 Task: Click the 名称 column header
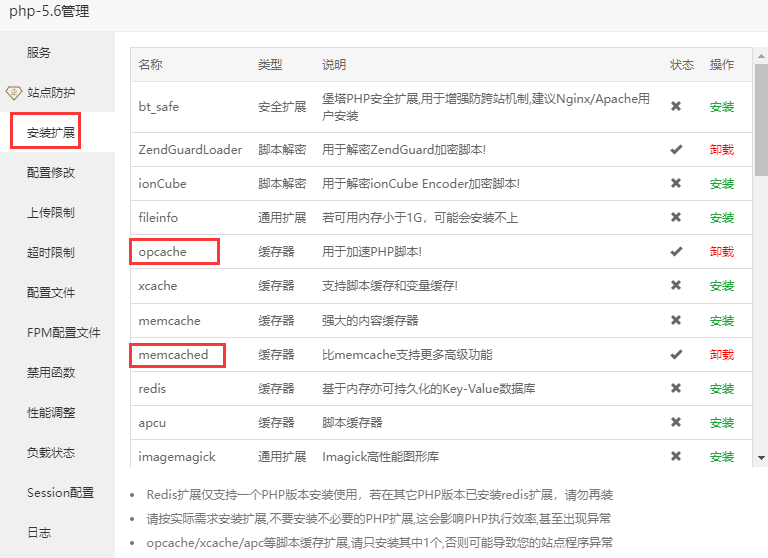point(150,64)
